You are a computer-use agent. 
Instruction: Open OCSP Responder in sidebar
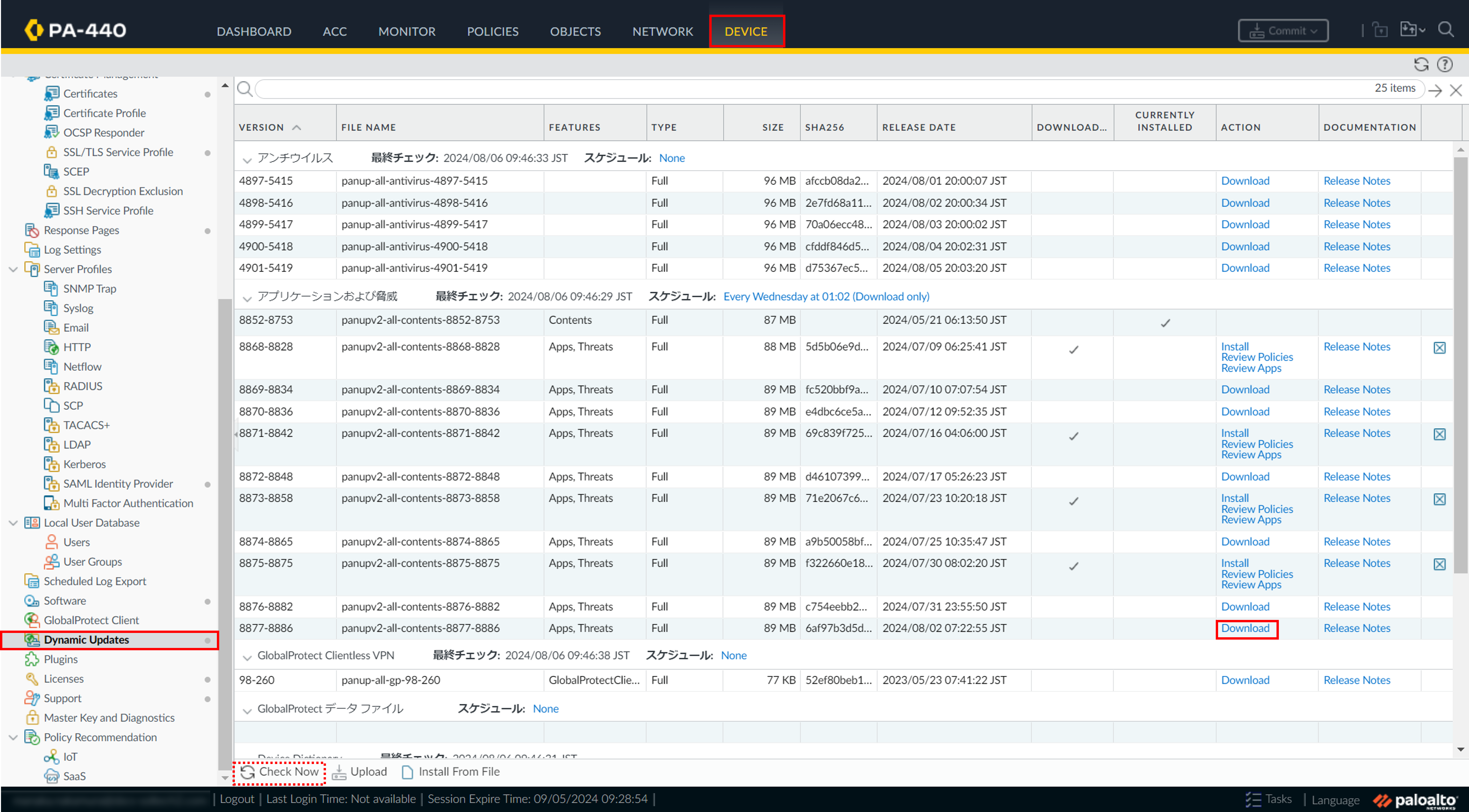(103, 132)
